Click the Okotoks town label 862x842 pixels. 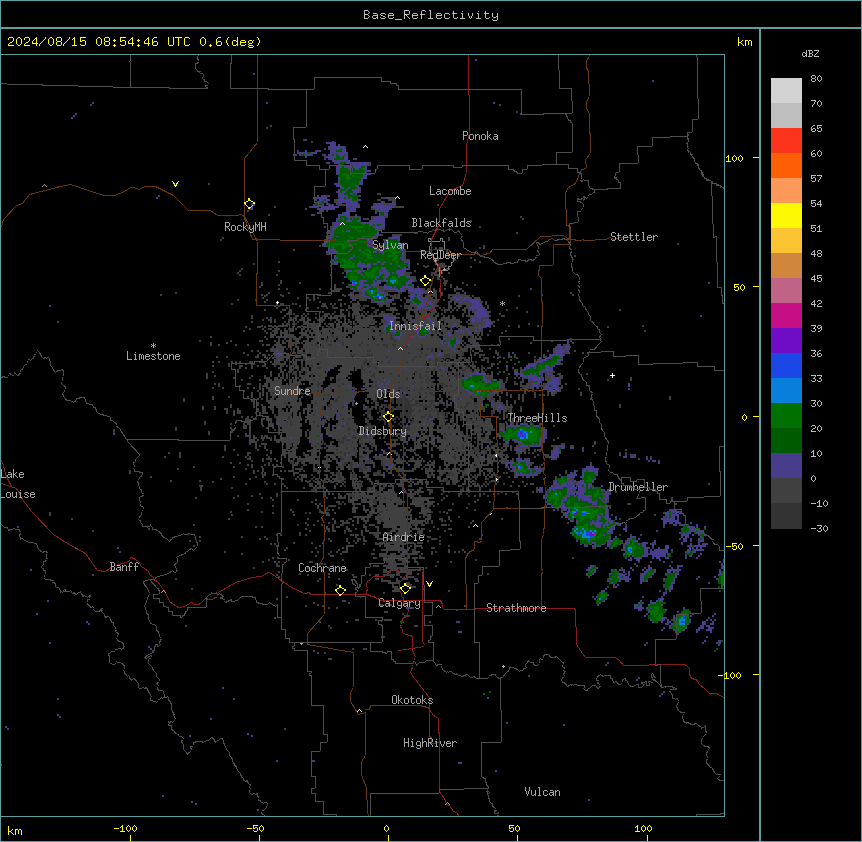412,700
